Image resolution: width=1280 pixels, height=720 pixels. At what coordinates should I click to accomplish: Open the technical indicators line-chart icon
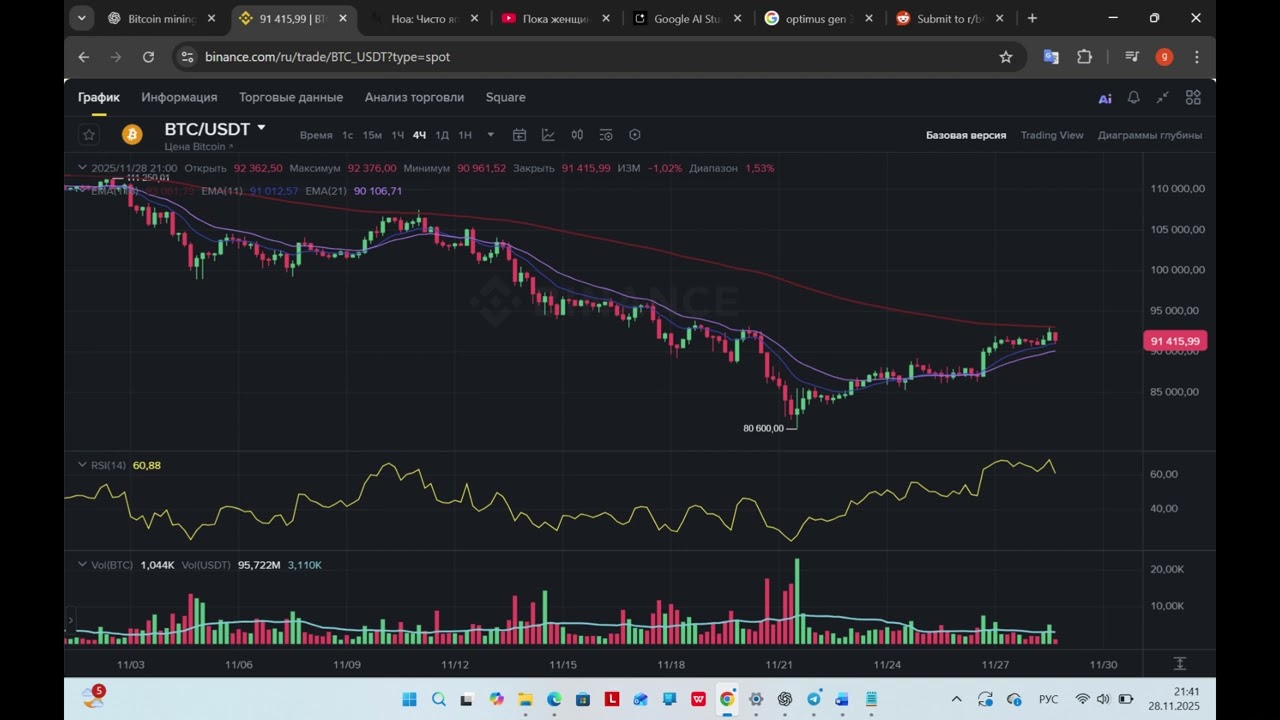point(548,135)
